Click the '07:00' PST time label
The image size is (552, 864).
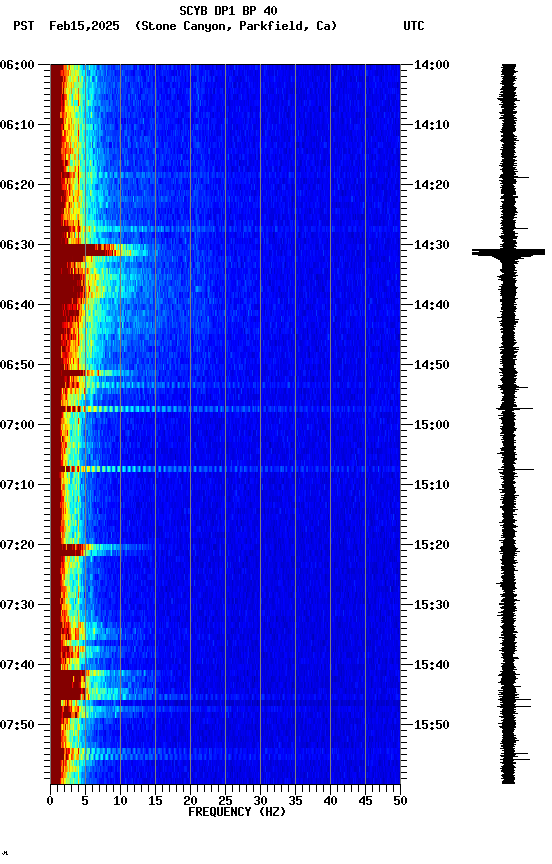(x=17, y=425)
